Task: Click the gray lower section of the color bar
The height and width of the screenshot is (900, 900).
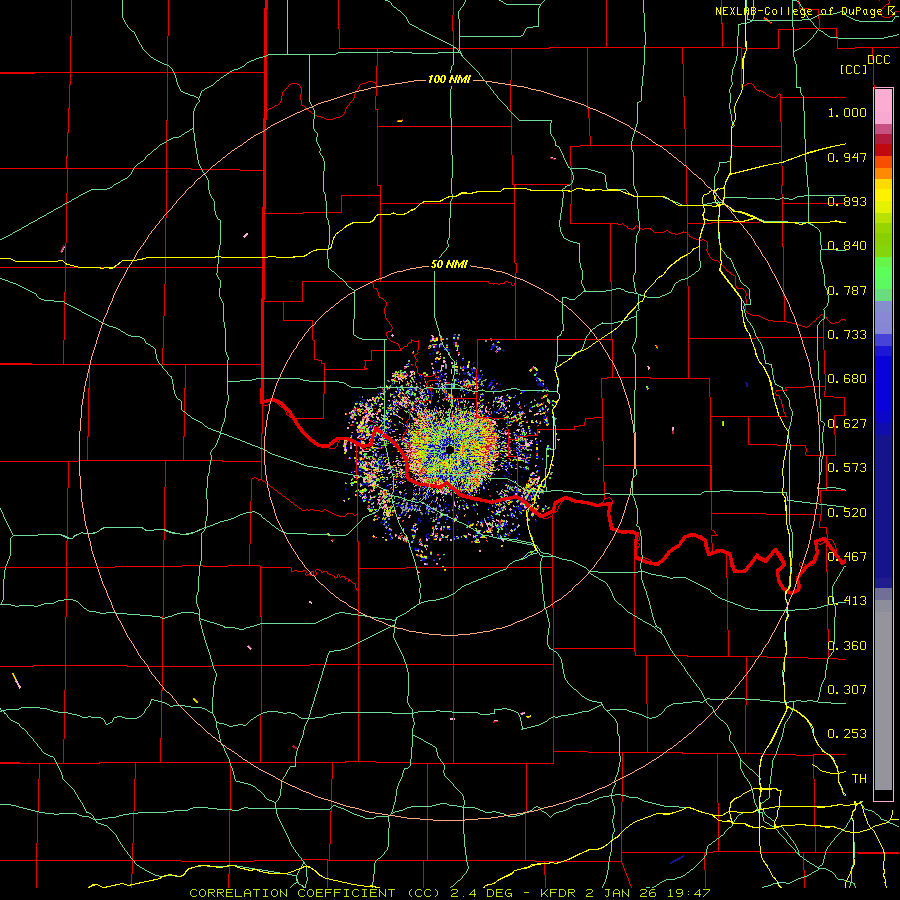Action: pyautogui.click(x=883, y=695)
